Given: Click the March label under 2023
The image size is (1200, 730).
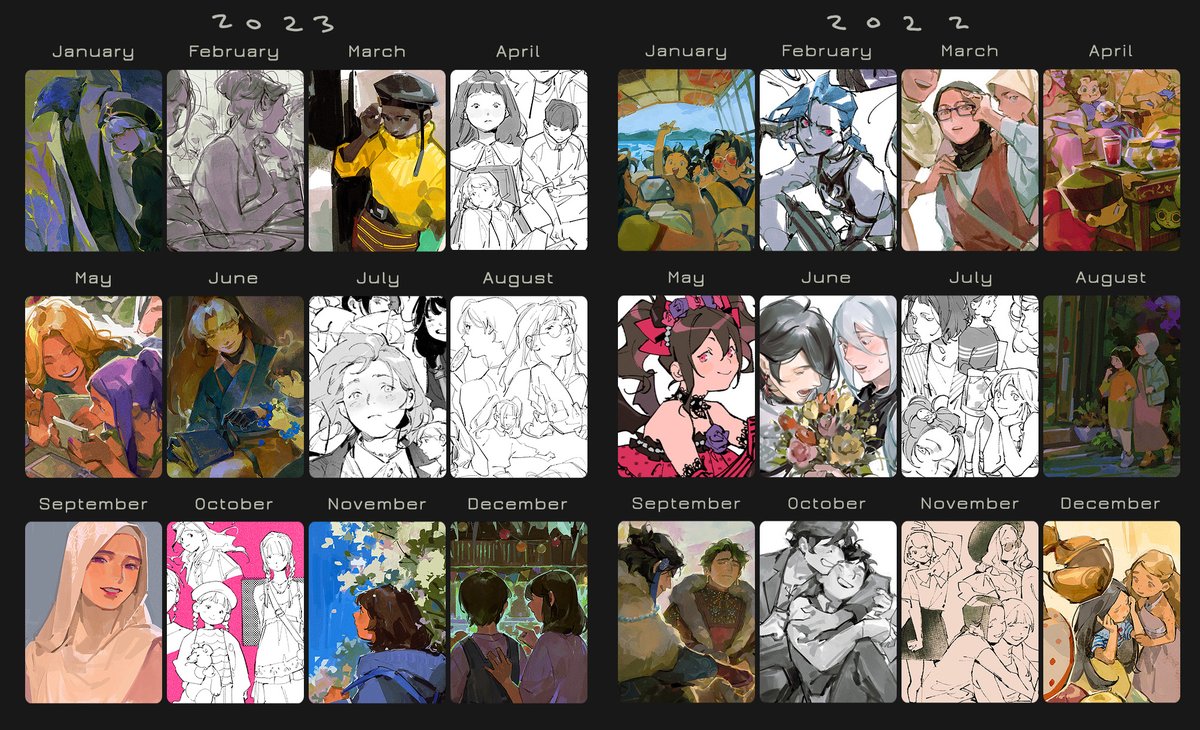Looking at the screenshot, I should coord(377,52).
